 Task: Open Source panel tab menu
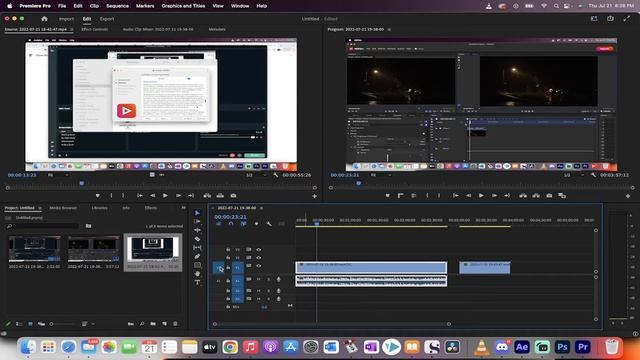(72, 29)
